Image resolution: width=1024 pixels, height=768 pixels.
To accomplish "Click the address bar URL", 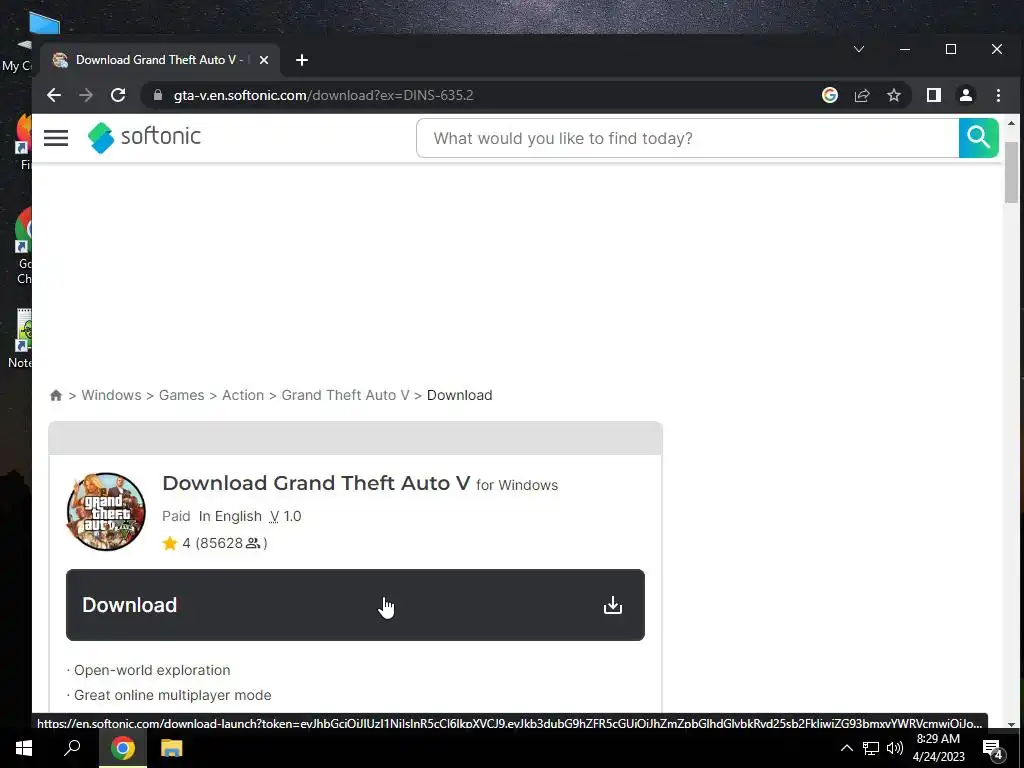I will point(323,95).
